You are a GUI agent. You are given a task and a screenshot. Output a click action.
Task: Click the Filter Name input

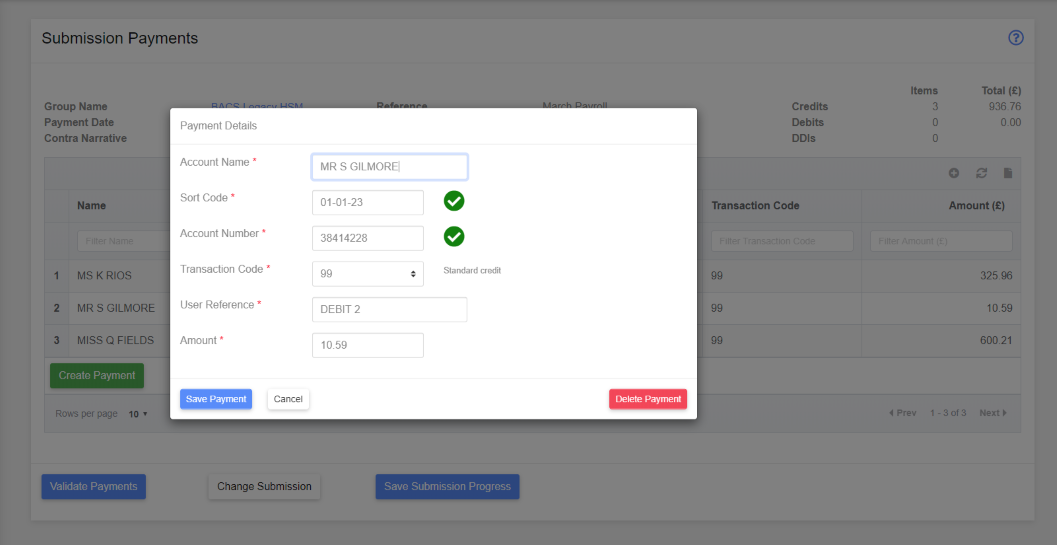point(123,241)
